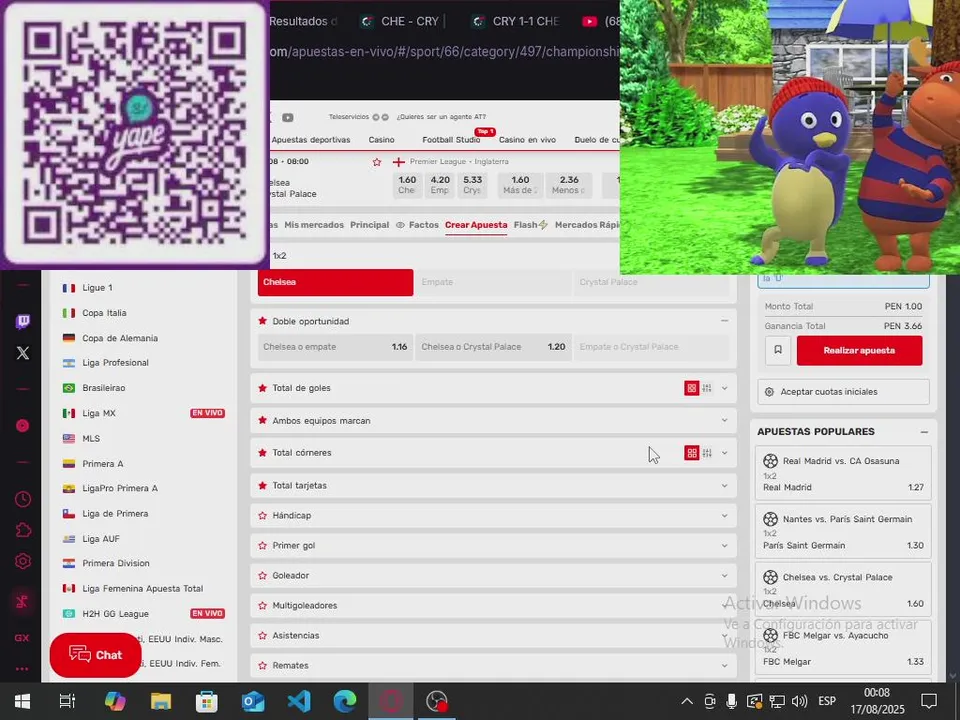Click the GX Corner icon in sidebar

coord(22,638)
